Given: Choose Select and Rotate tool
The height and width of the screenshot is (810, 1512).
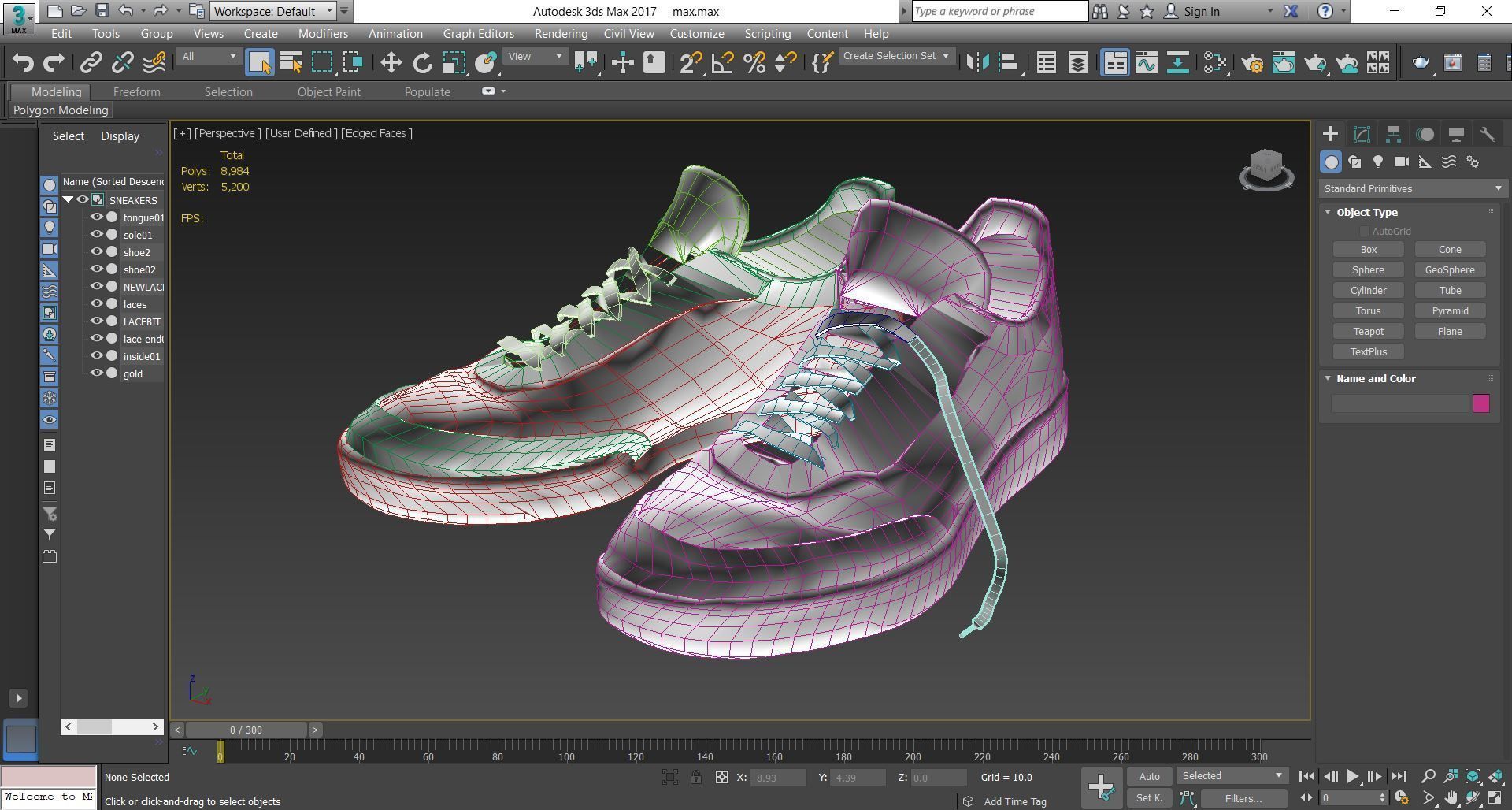Looking at the screenshot, I should coord(423,63).
